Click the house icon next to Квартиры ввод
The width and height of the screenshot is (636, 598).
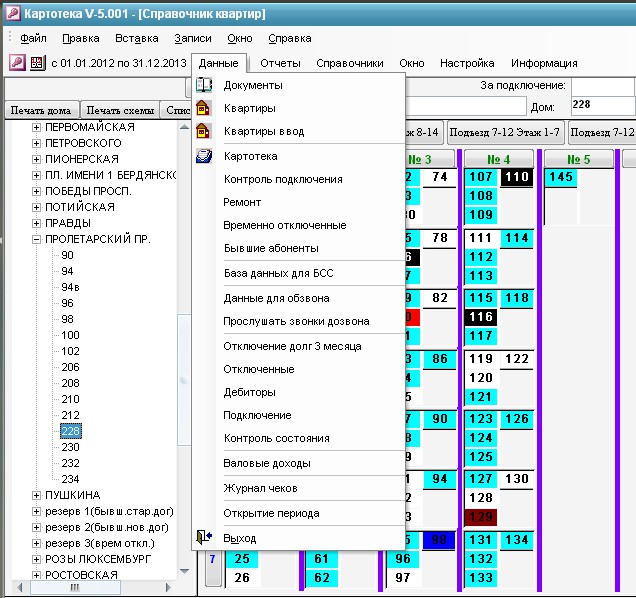coord(203,131)
